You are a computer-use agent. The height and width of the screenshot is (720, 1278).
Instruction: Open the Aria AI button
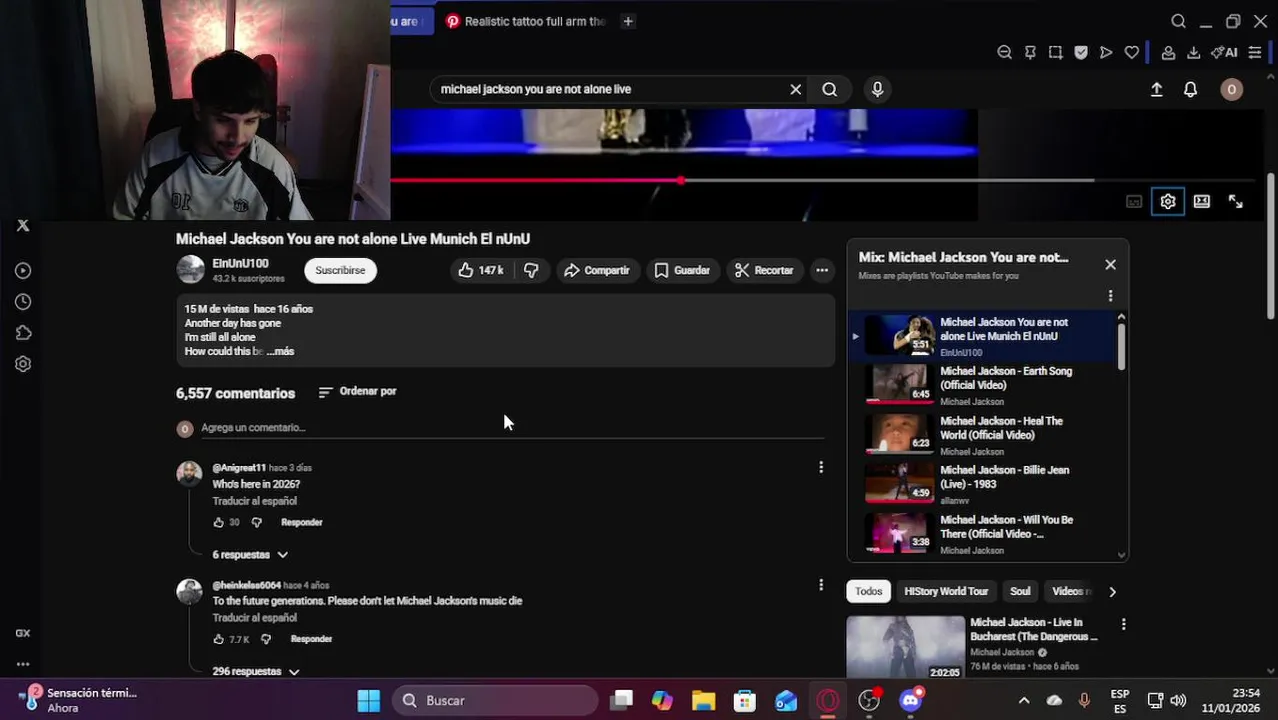point(1224,53)
